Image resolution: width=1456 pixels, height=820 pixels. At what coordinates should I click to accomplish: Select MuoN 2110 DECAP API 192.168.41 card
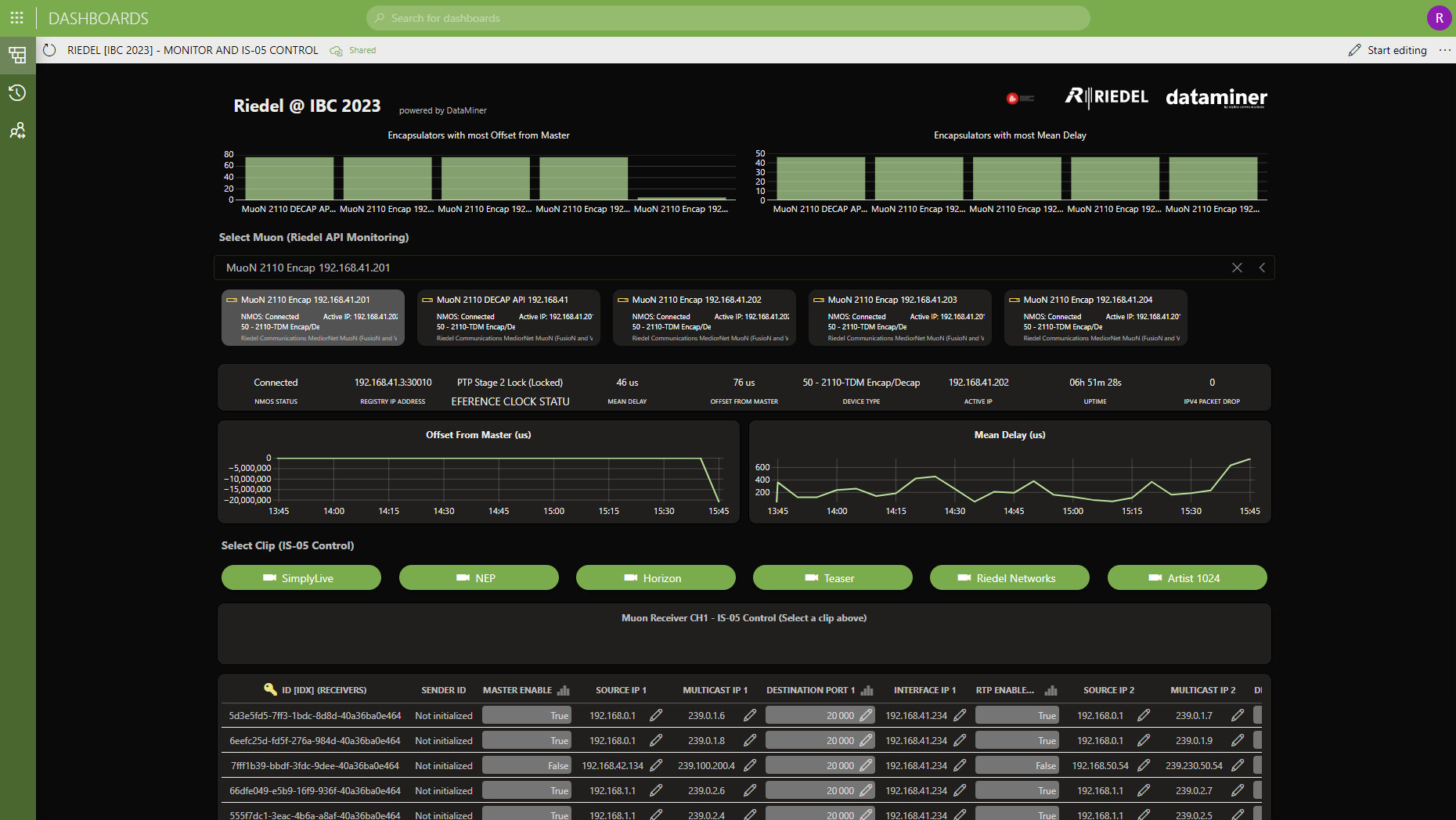pyautogui.click(x=509, y=318)
